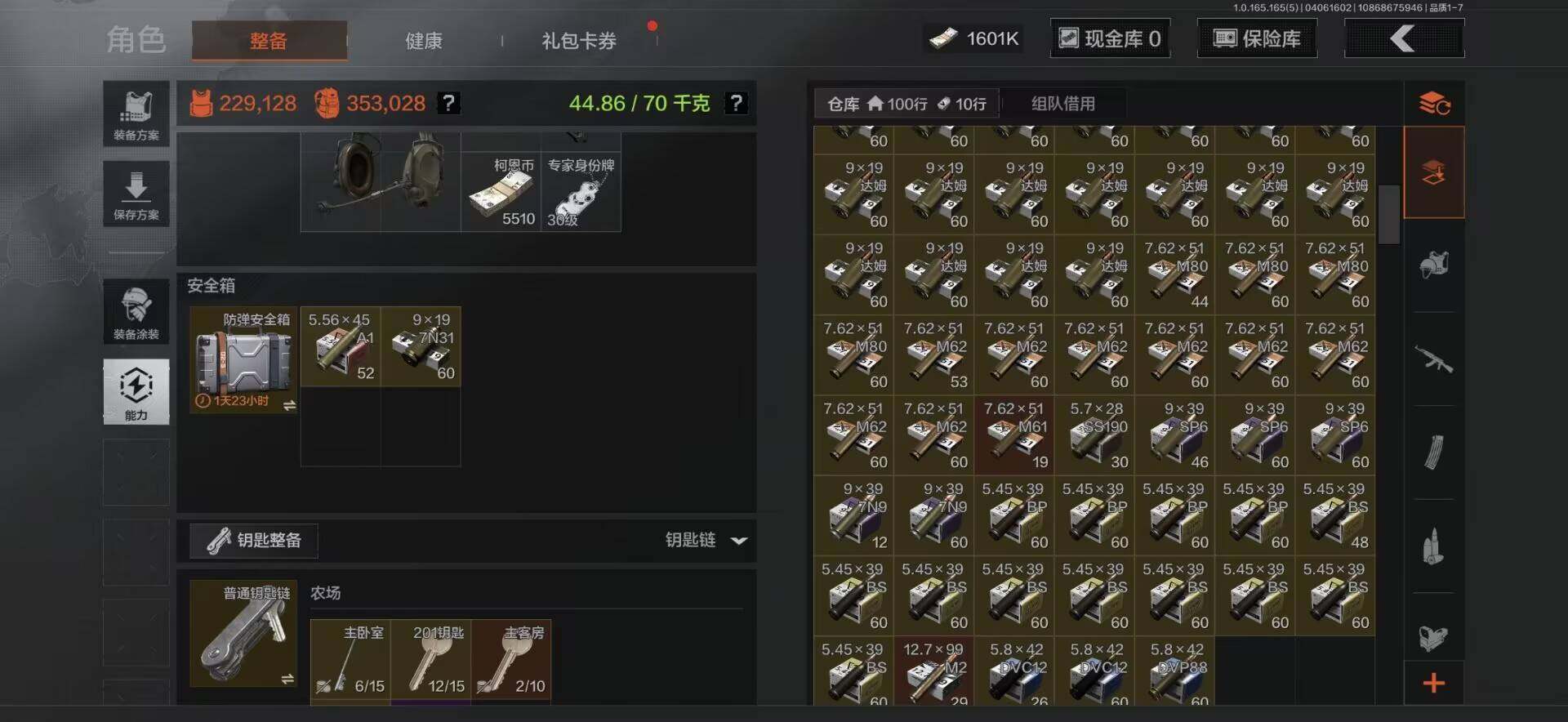Open the 礼包卡券 tab
This screenshot has height=722, width=1568.
pos(579,41)
